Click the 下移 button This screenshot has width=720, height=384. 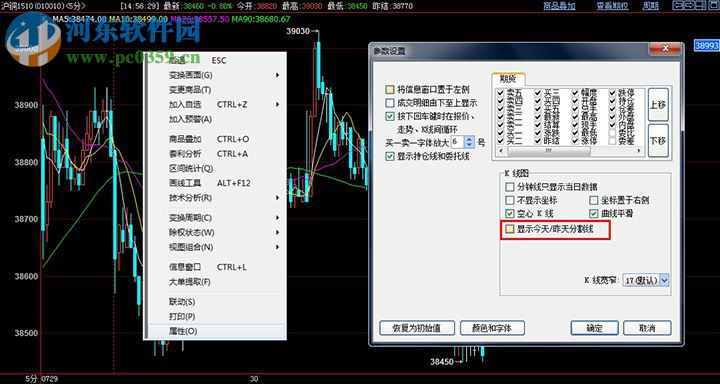coord(658,141)
